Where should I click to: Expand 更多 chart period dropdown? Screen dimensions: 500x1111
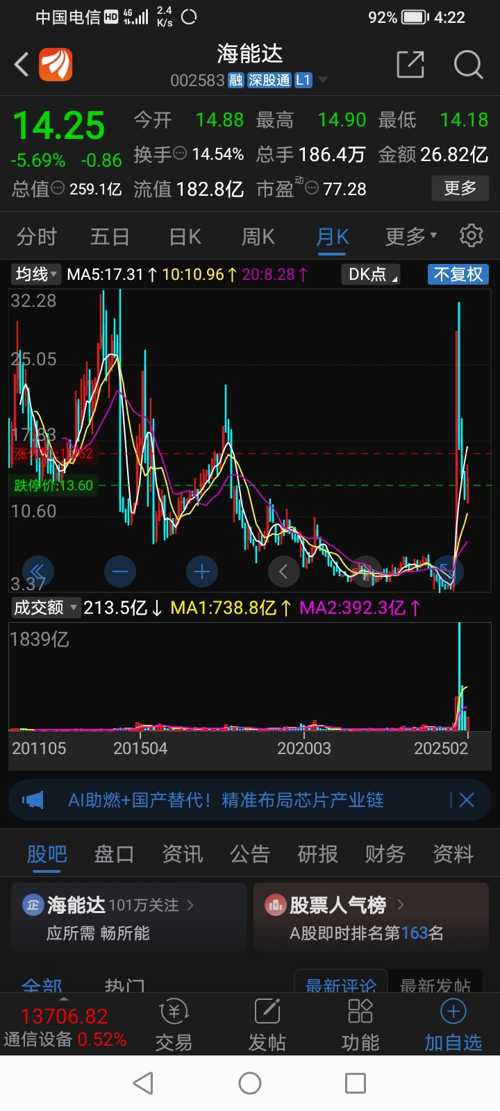tap(411, 236)
